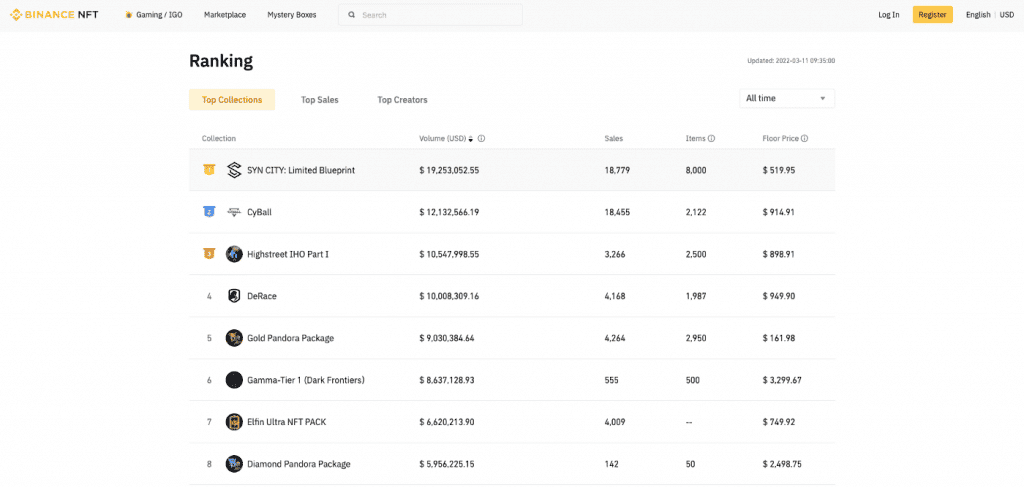Viewport: 1024px width, 488px height.
Task: Click the Ranking page heading
Action: click(221, 61)
